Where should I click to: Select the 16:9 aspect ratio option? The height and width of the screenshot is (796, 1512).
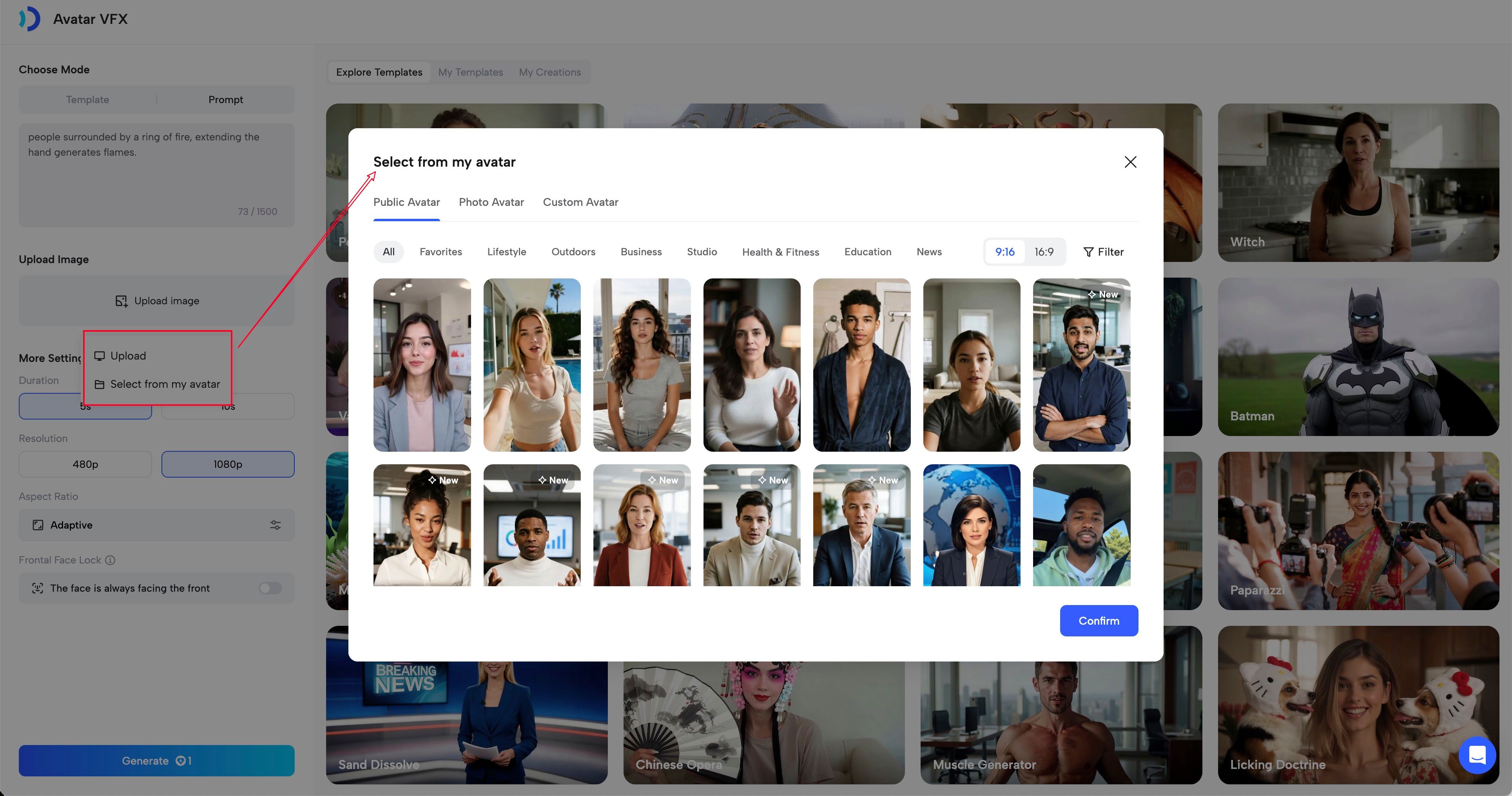coord(1044,252)
